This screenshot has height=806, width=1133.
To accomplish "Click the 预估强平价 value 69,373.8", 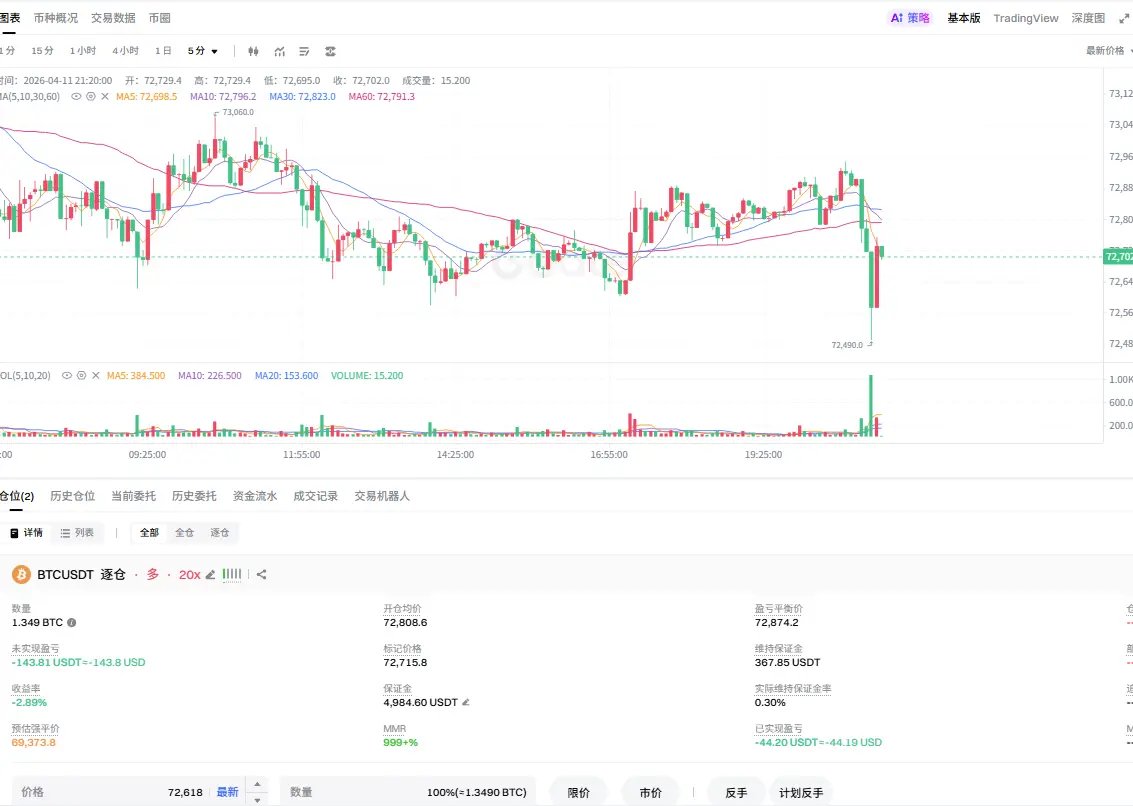I will [x=33, y=742].
